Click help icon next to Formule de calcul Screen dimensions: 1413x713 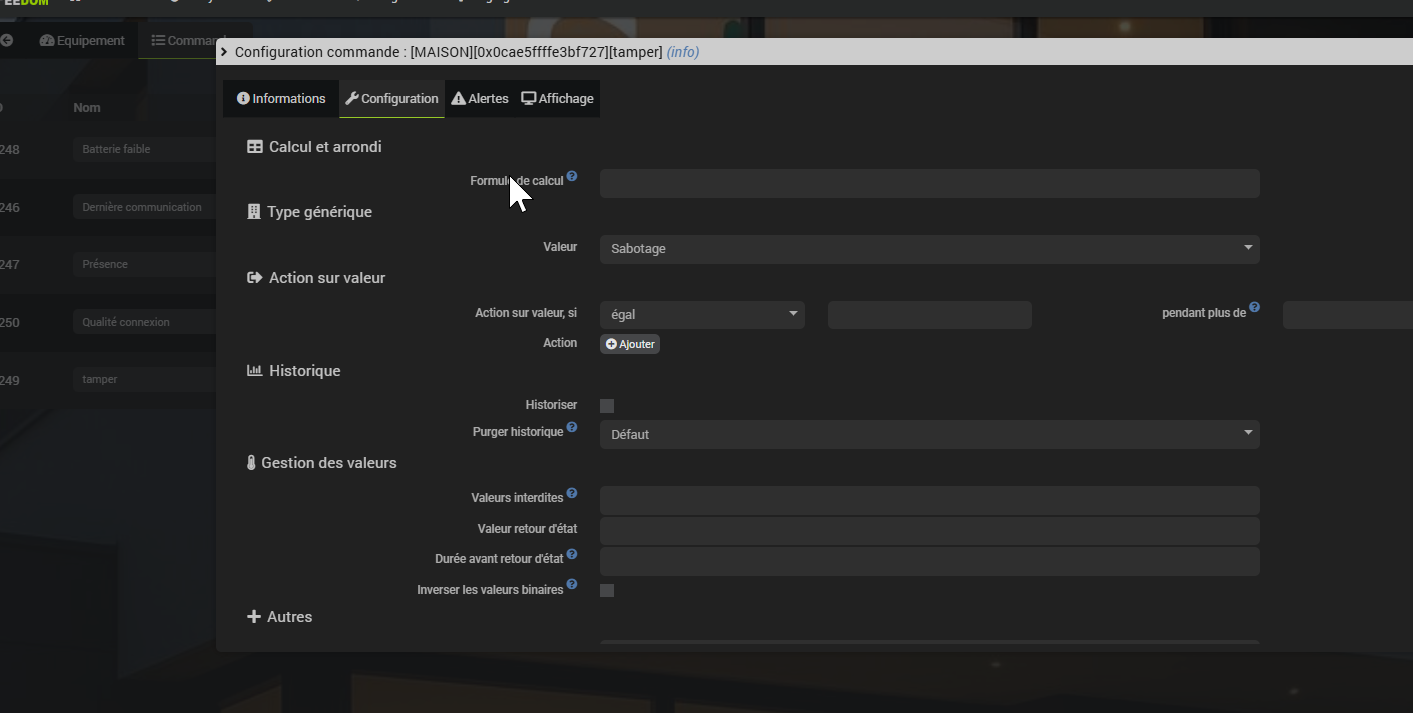tap(572, 177)
